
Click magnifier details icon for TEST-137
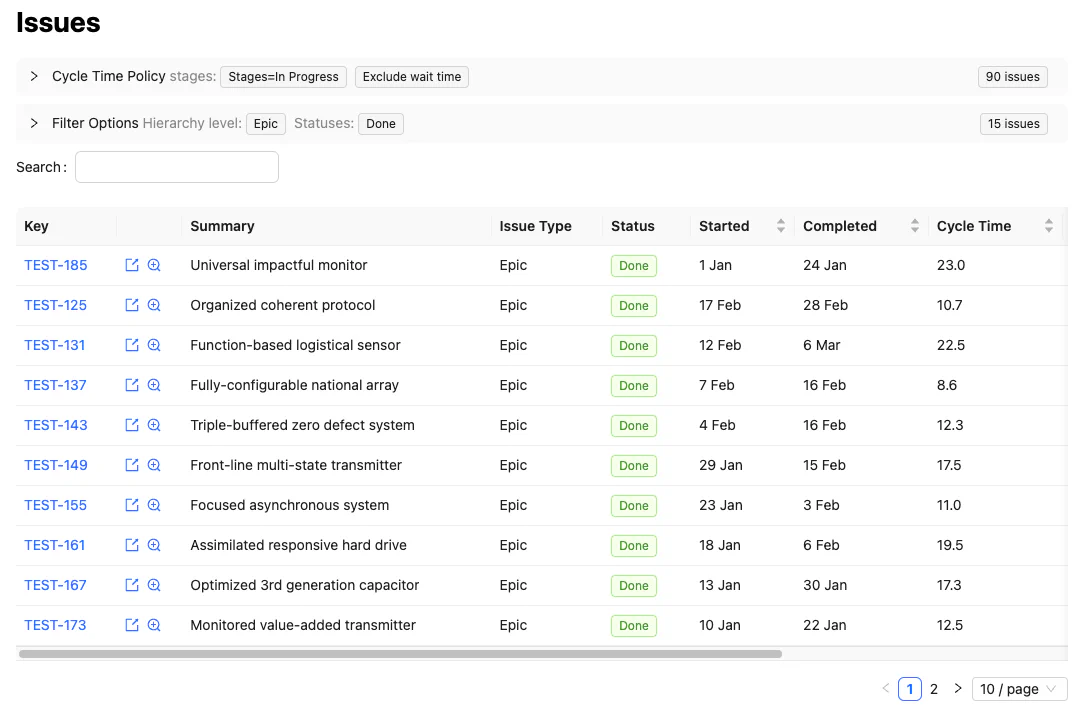pos(154,385)
